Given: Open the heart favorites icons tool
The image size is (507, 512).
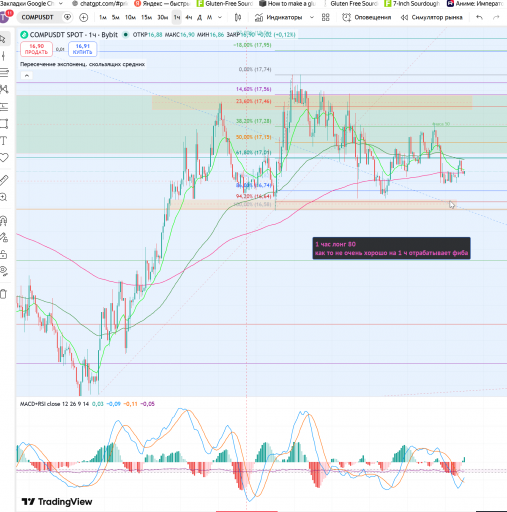Looking at the screenshot, I should pos(4,157).
